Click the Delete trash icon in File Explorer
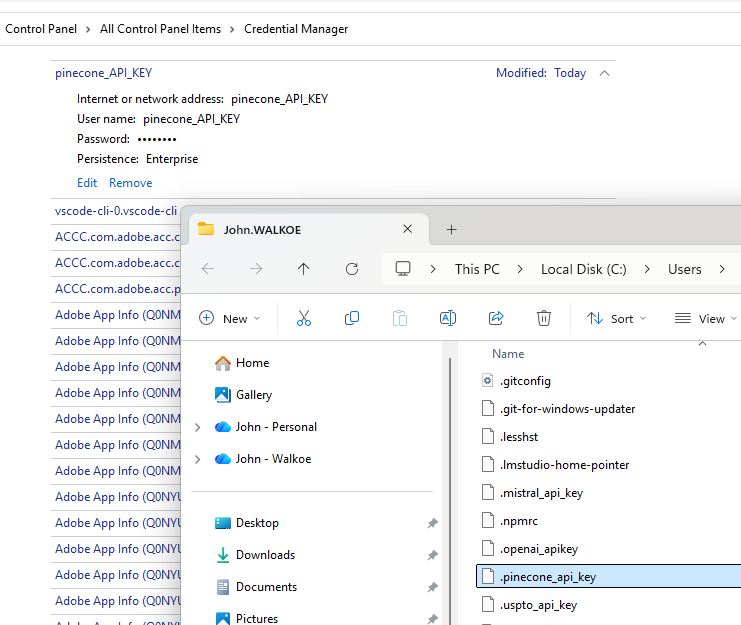The width and height of the screenshot is (741, 625). click(544, 318)
